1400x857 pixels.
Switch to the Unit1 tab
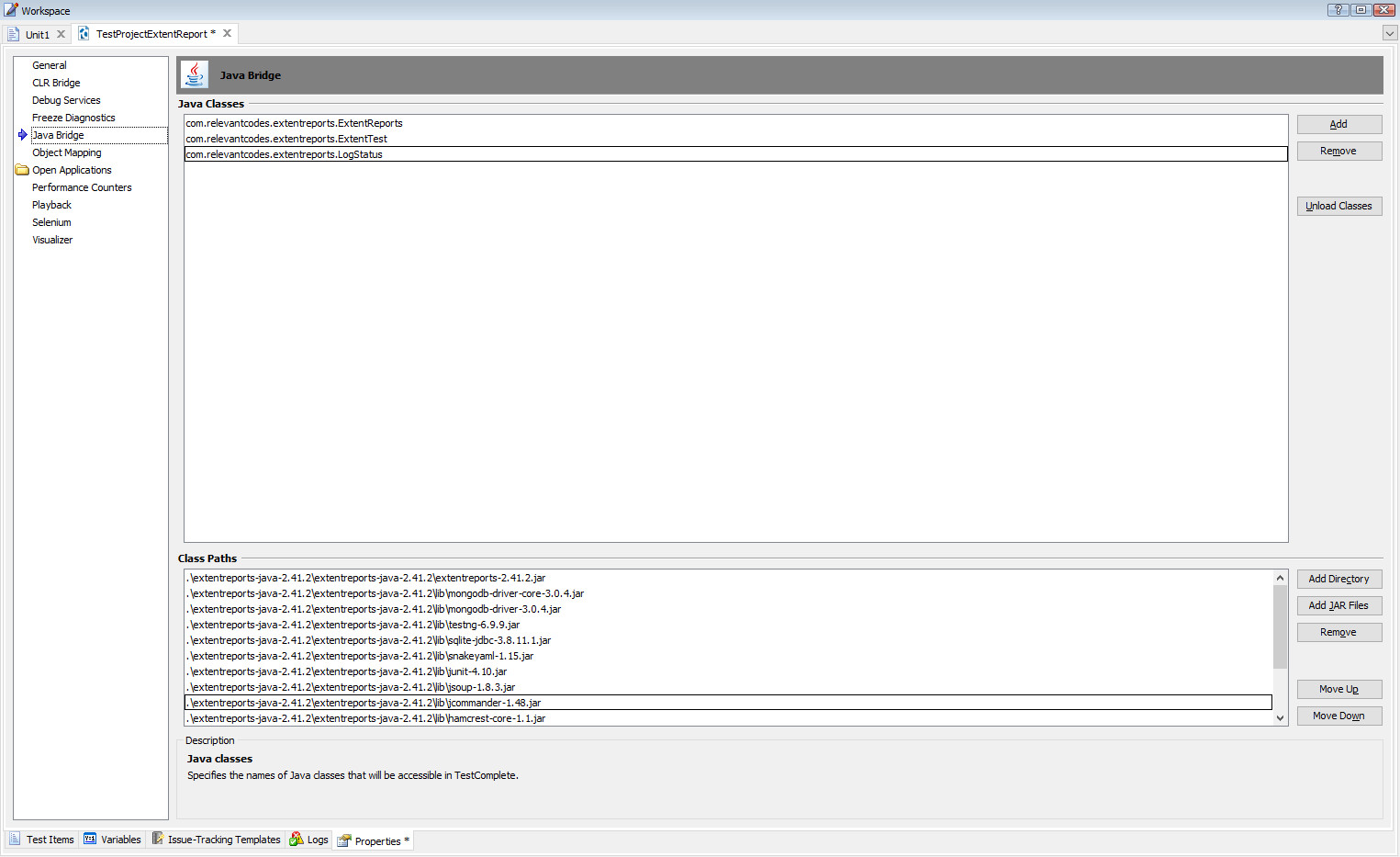(38, 33)
